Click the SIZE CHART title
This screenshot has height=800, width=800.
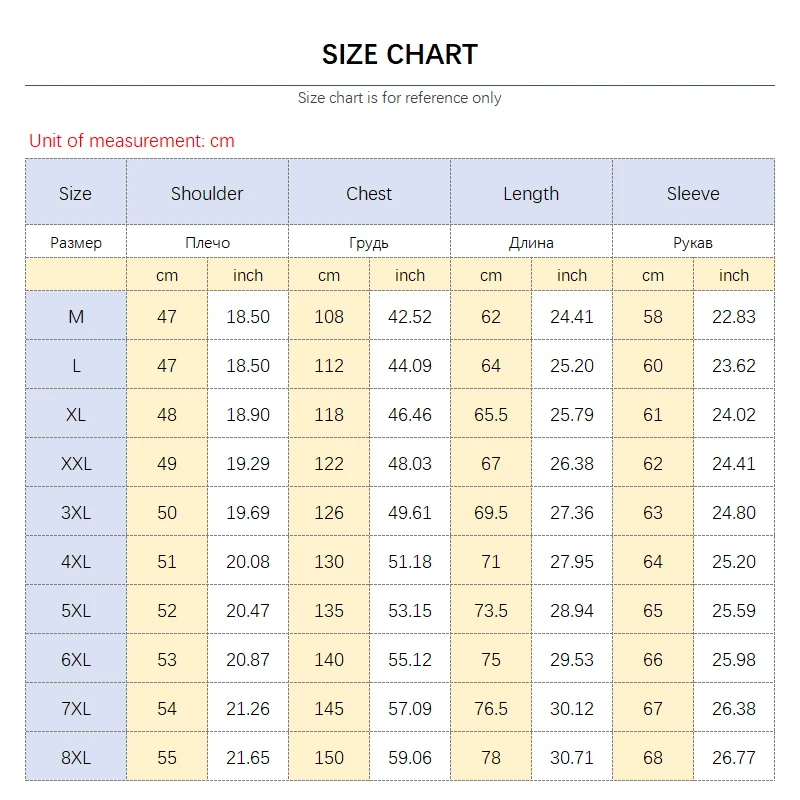tap(399, 54)
